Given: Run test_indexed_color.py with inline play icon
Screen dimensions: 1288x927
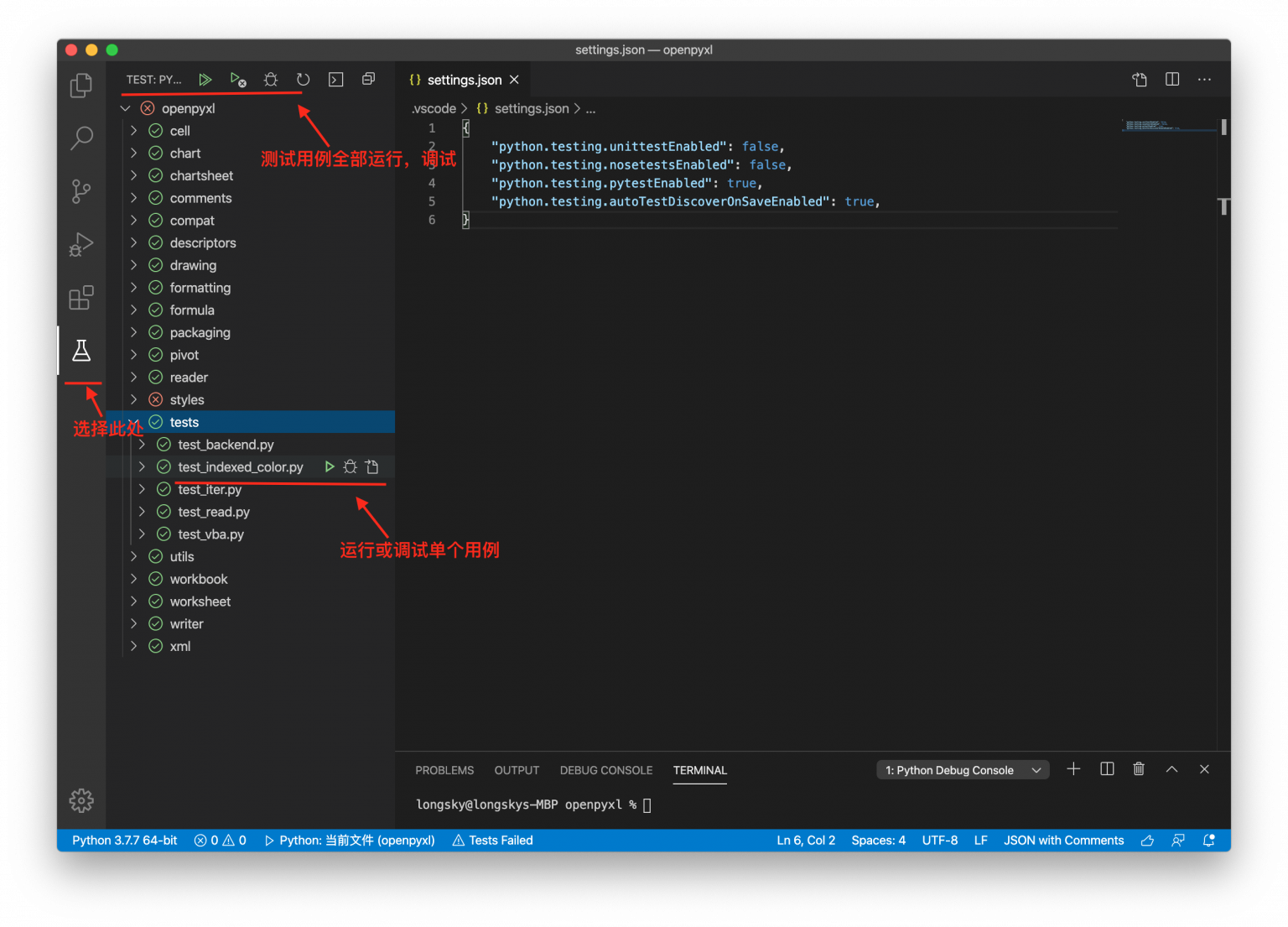Looking at the screenshot, I should pos(330,467).
